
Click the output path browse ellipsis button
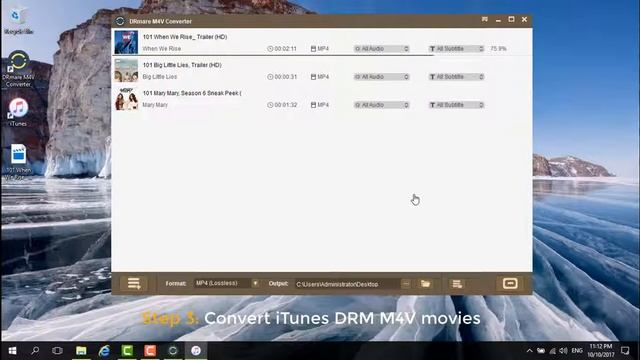pyautogui.click(x=406, y=284)
